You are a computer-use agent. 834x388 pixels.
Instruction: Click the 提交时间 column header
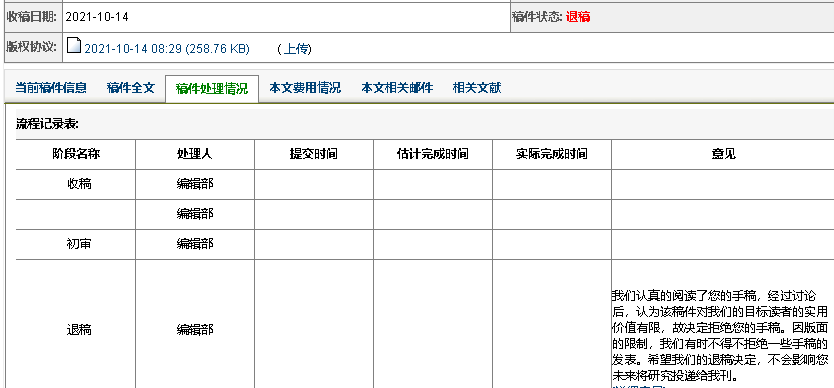[314, 154]
